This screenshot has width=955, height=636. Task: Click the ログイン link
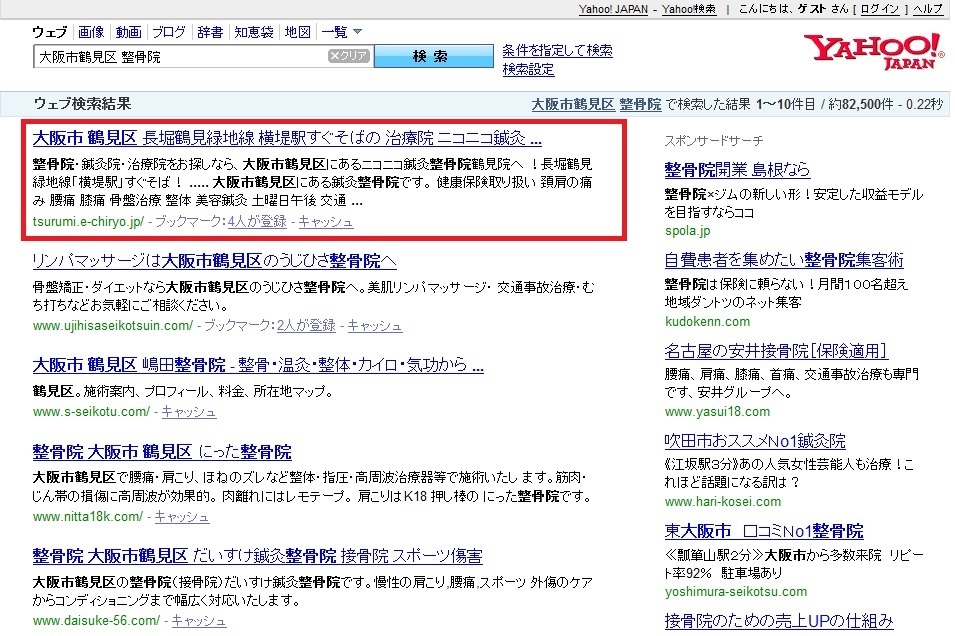[x=879, y=9]
